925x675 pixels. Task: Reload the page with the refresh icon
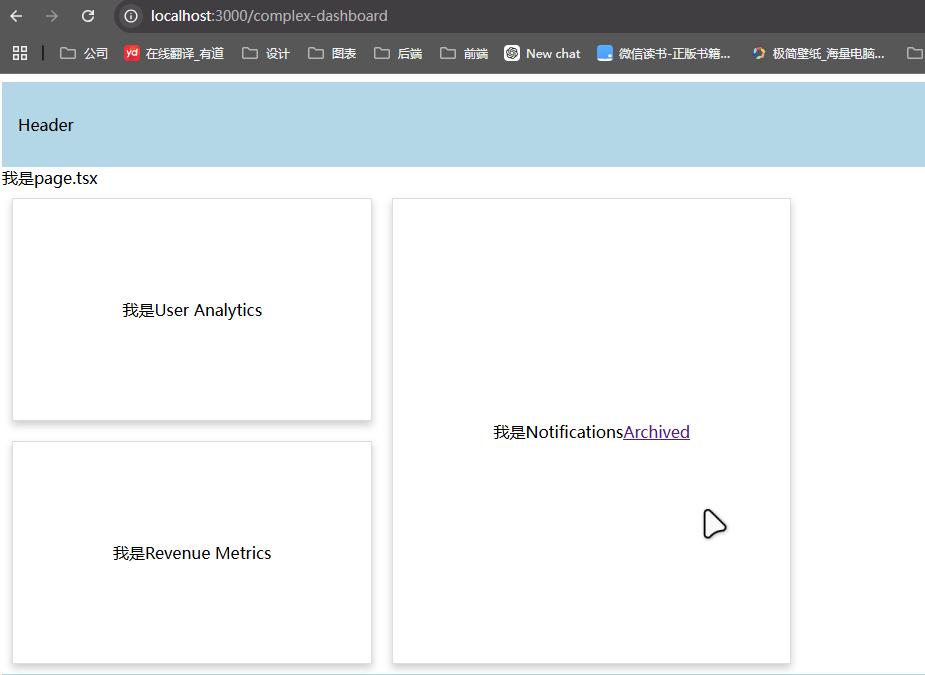click(88, 16)
